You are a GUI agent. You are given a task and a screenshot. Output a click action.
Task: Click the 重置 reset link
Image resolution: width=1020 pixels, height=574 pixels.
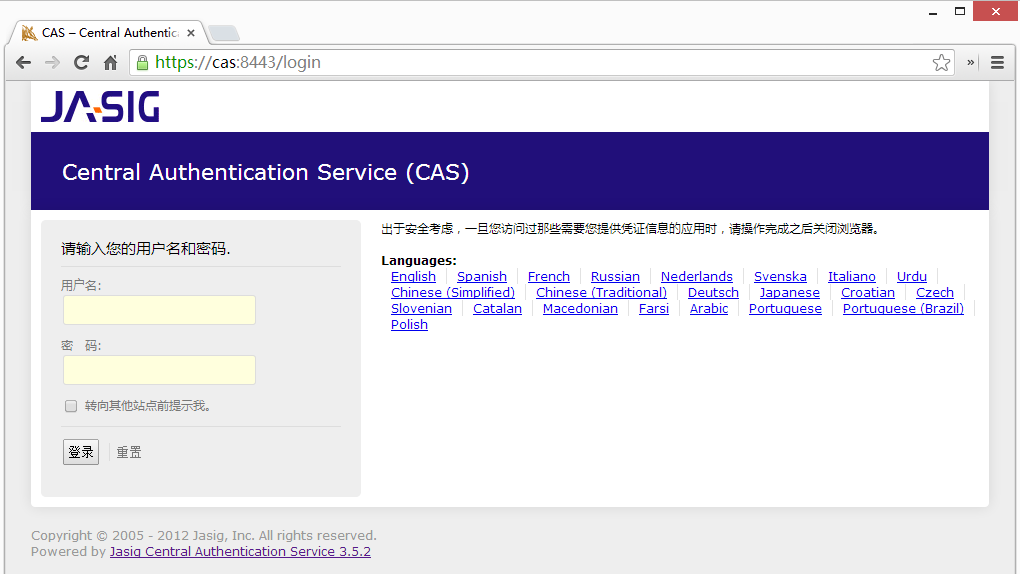point(129,452)
